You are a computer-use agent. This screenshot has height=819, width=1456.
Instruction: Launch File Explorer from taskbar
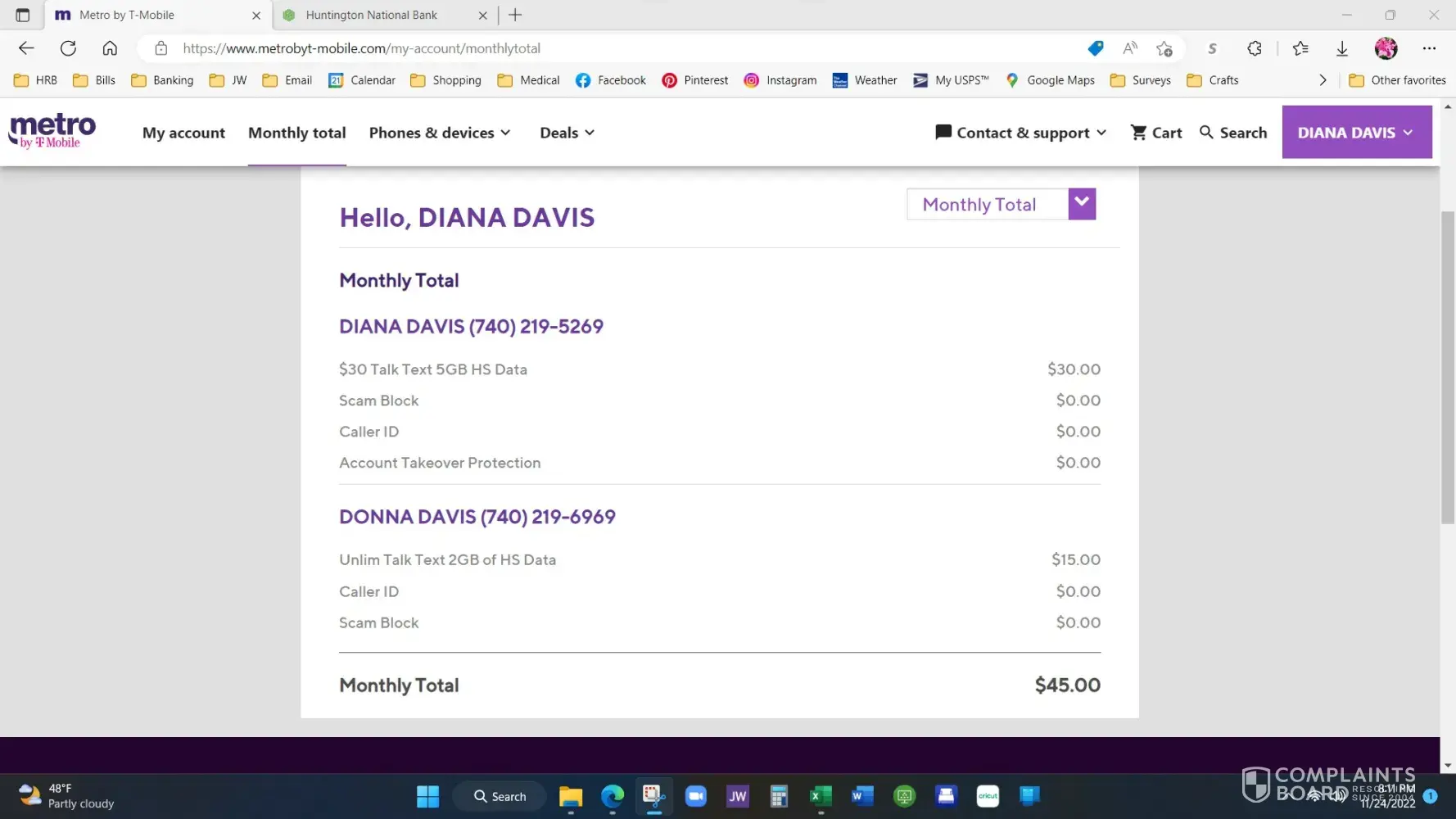coord(570,796)
